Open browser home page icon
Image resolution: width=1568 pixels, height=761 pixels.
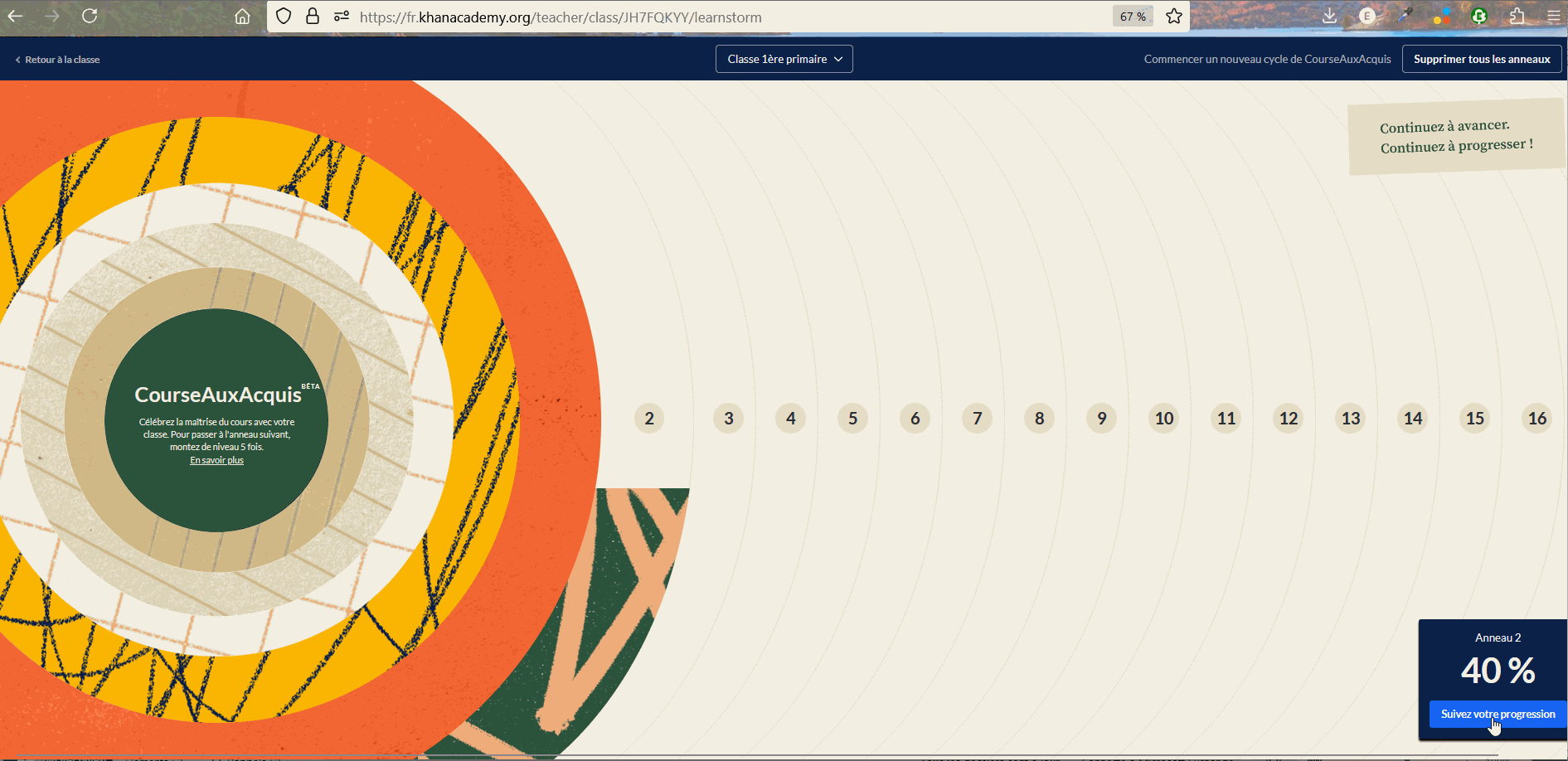click(x=242, y=17)
